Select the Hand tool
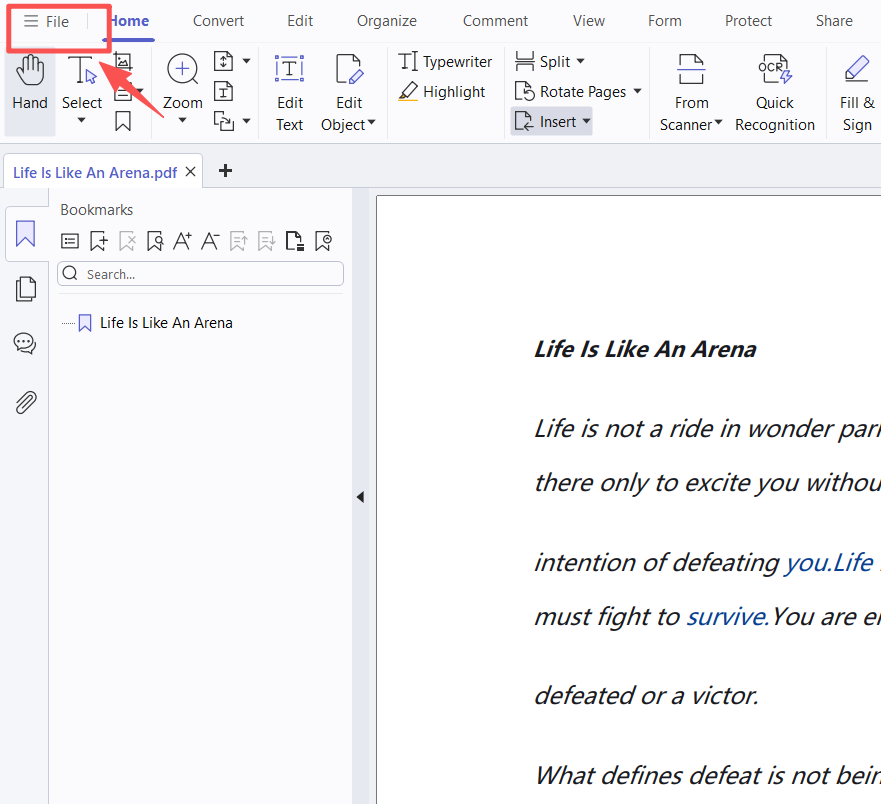This screenshot has width=881, height=804. 30,84
